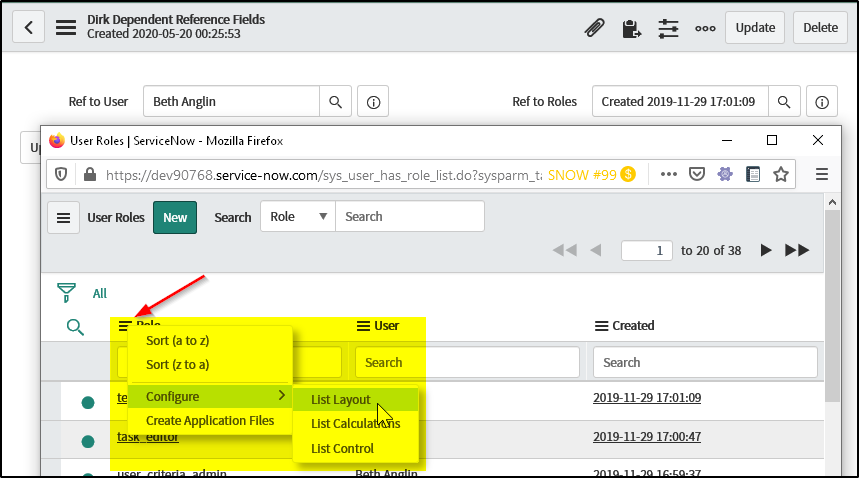
Task: Go back using the form back arrow
Action: pyautogui.click(x=28, y=27)
